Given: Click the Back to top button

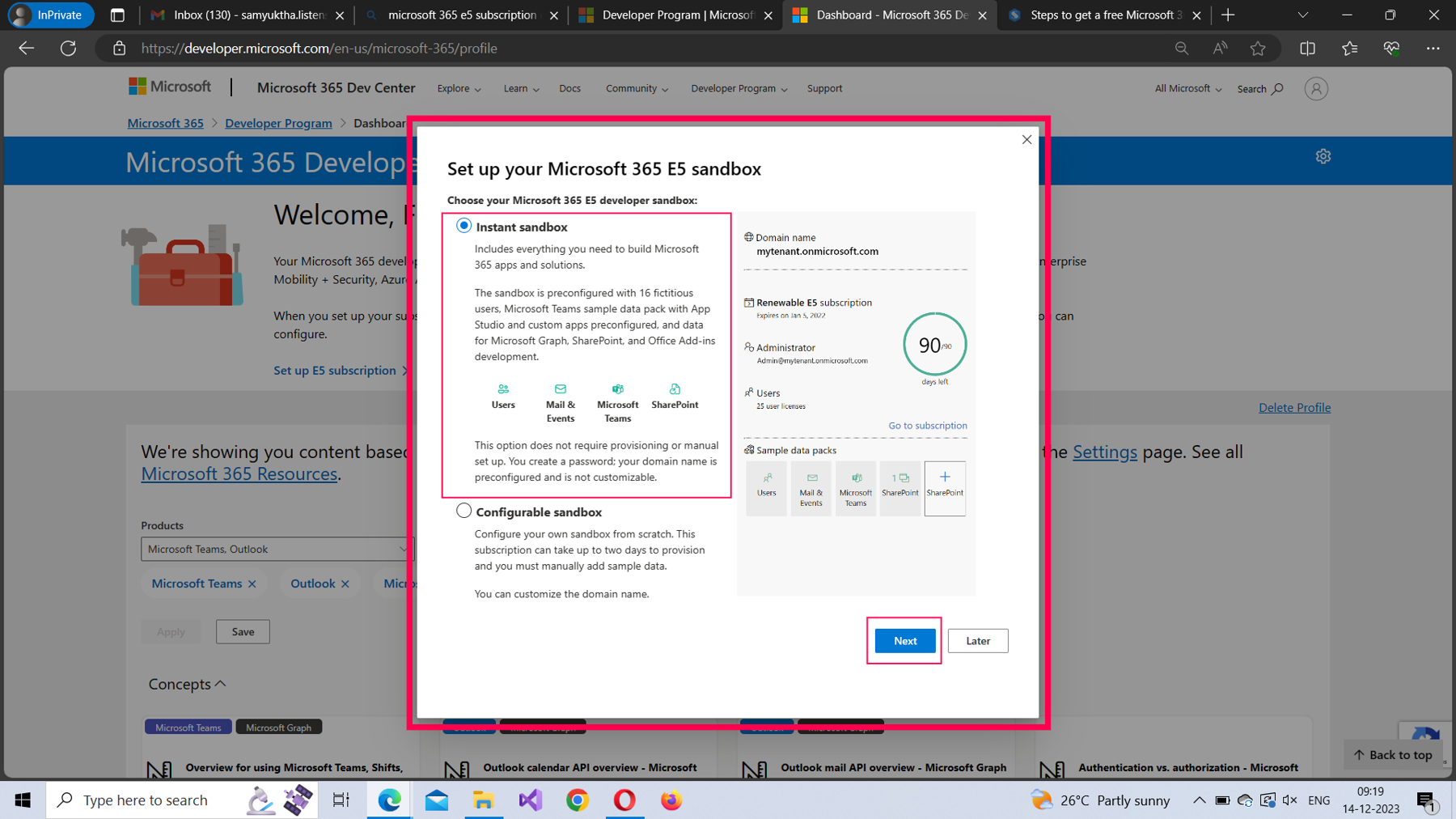Looking at the screenshot, I should click(1392, 755).
